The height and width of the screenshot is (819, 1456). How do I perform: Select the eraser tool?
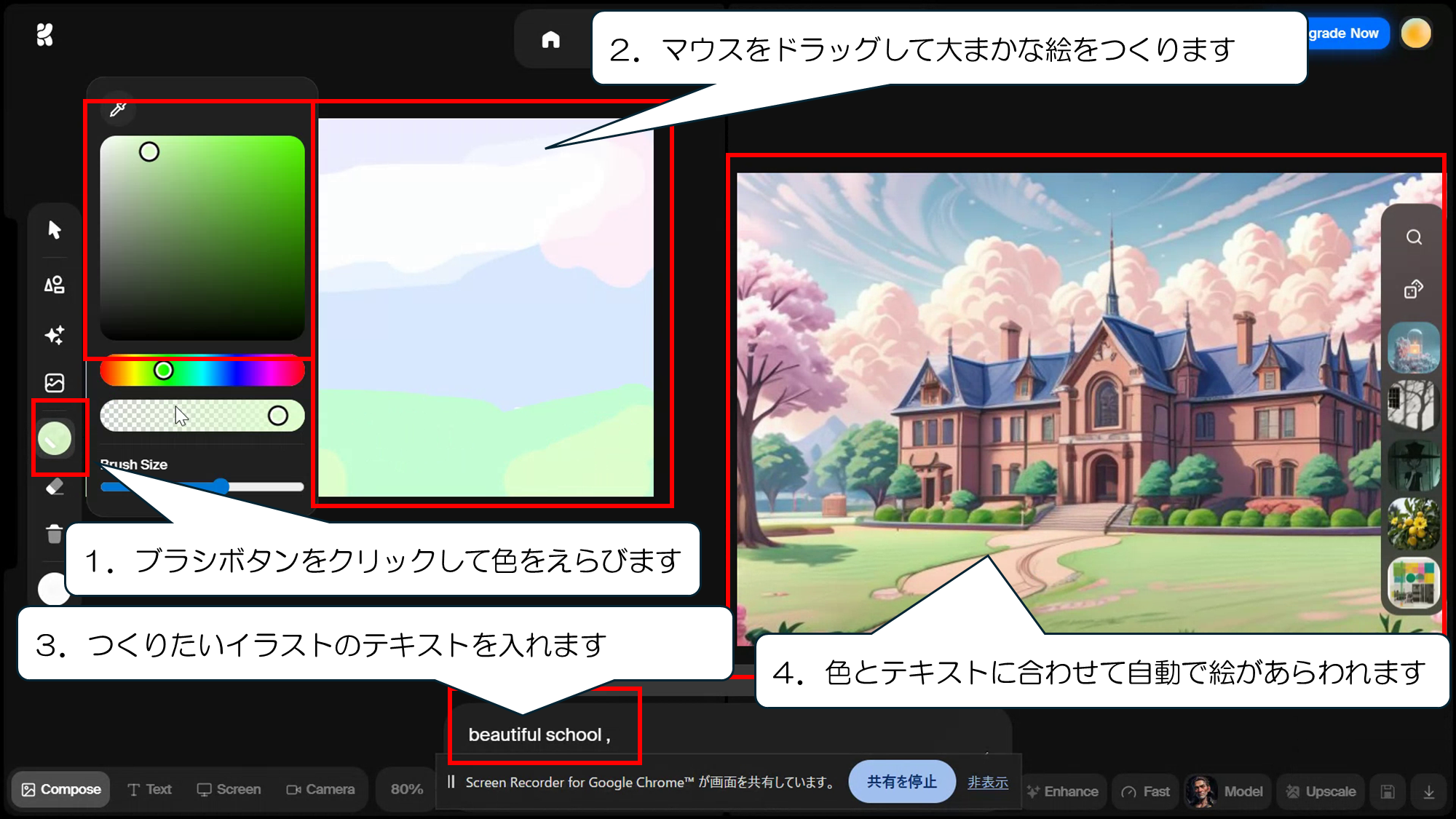[55, 487]
